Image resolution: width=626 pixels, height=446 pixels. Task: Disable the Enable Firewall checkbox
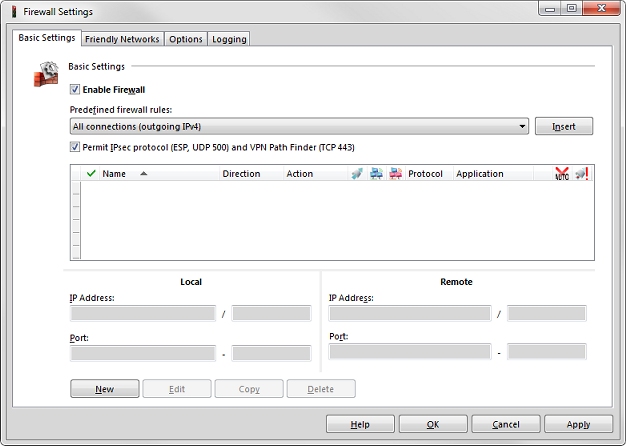tap(75, 90)
